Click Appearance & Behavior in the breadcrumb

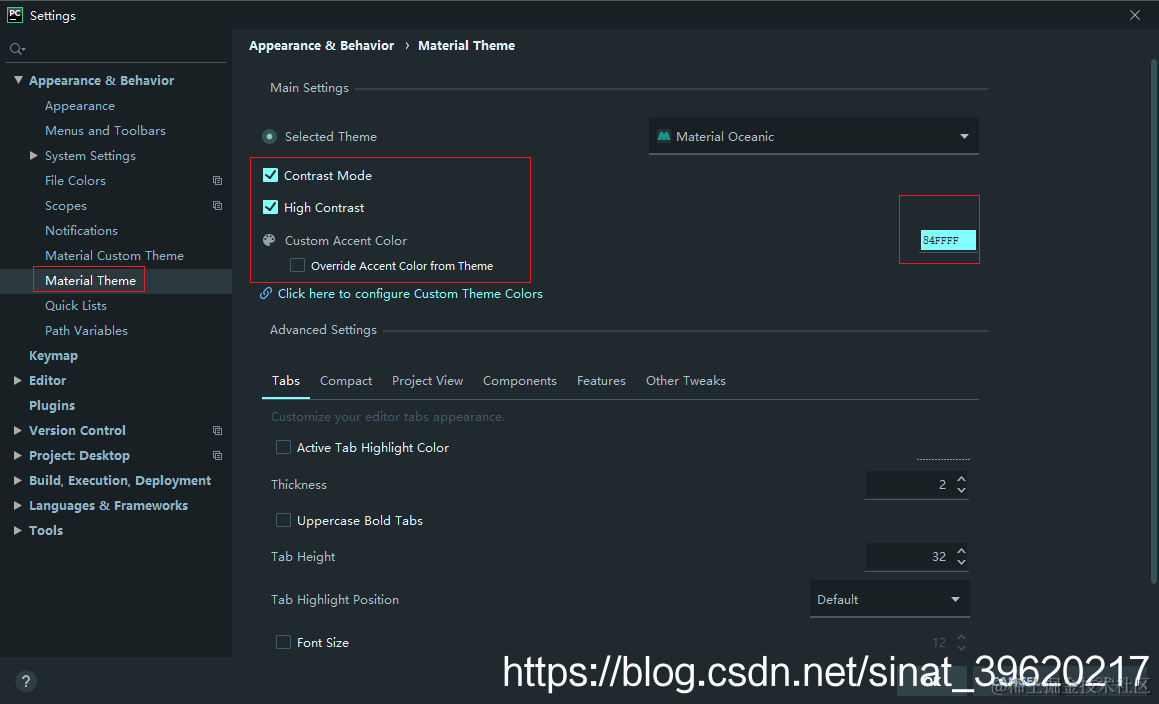322,46
